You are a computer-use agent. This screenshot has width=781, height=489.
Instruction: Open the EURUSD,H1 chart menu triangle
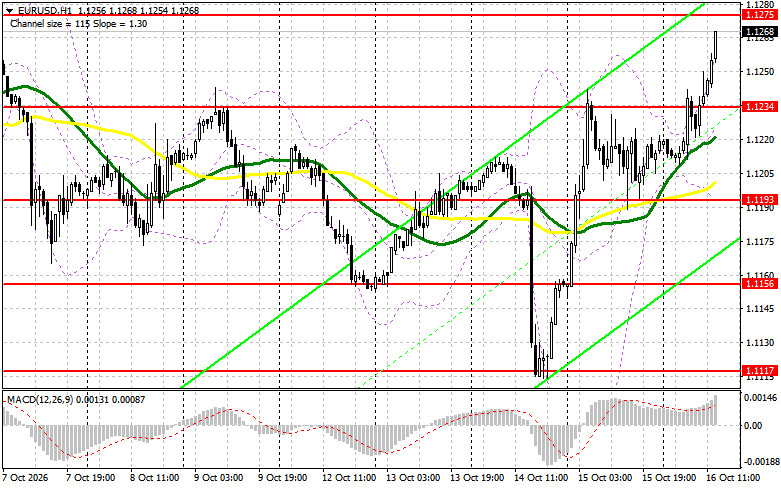click(9, 10)
